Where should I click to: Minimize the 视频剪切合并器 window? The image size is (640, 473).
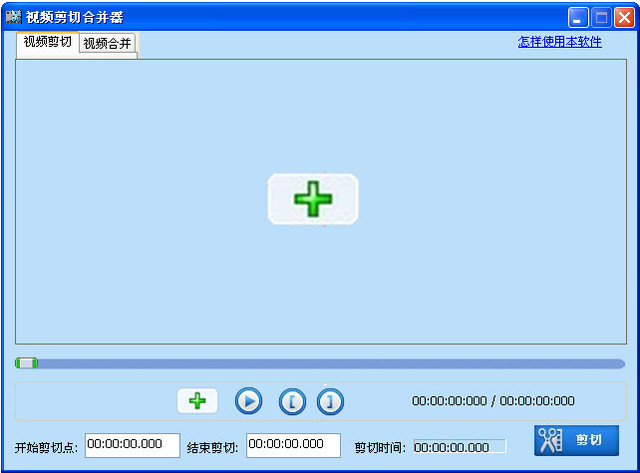(x=578, y=18)
